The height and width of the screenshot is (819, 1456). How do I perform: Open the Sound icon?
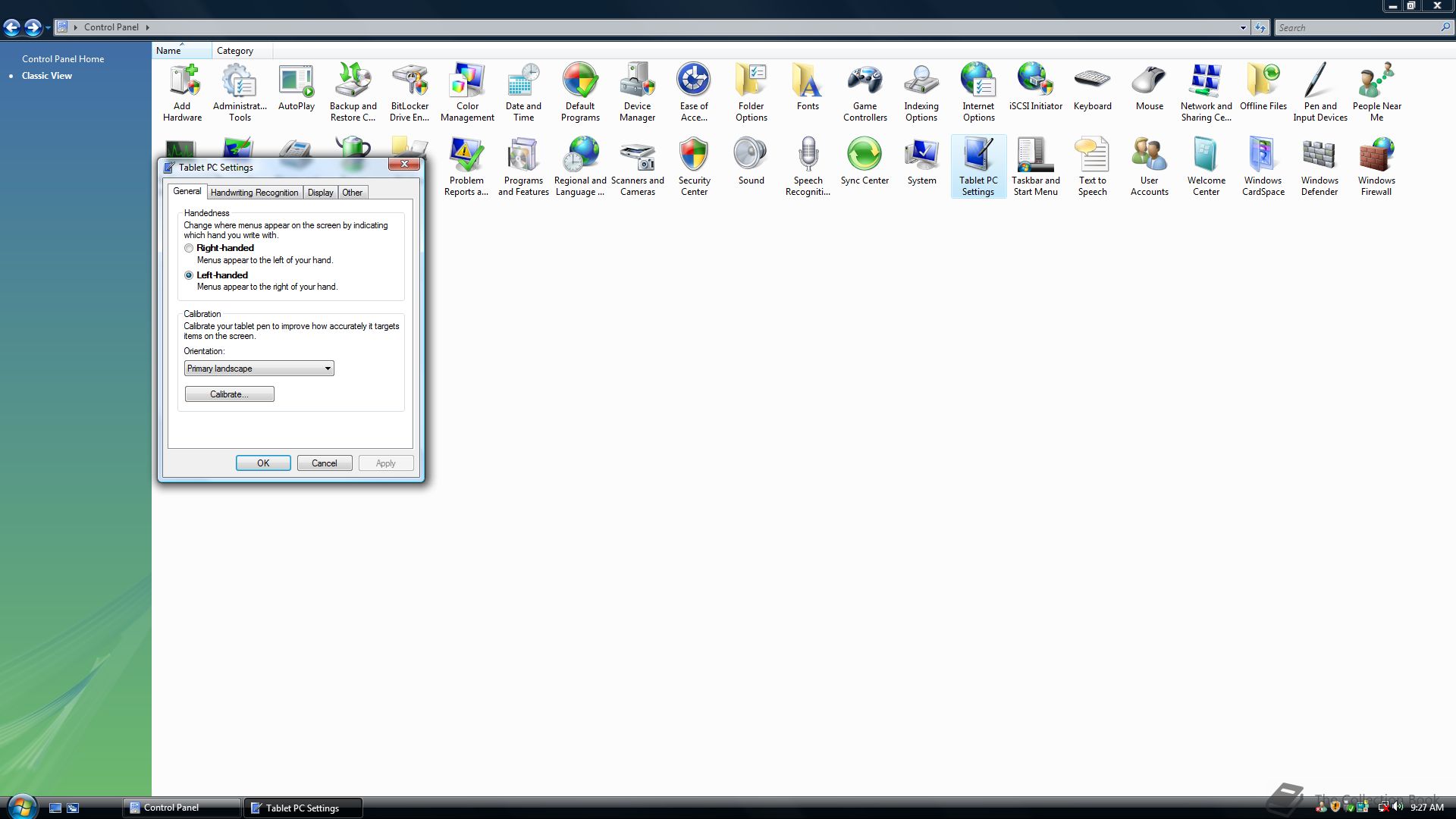click(x=752, y=161)
